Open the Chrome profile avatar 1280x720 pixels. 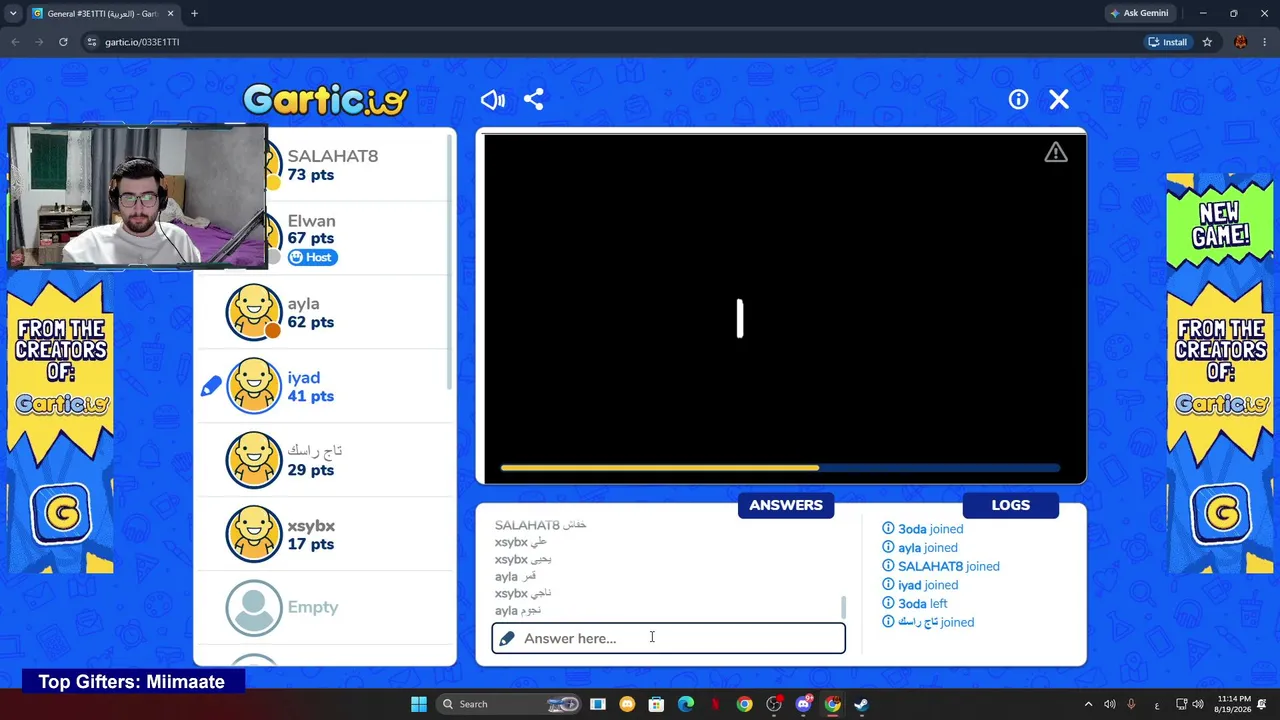pos(1241,42)
